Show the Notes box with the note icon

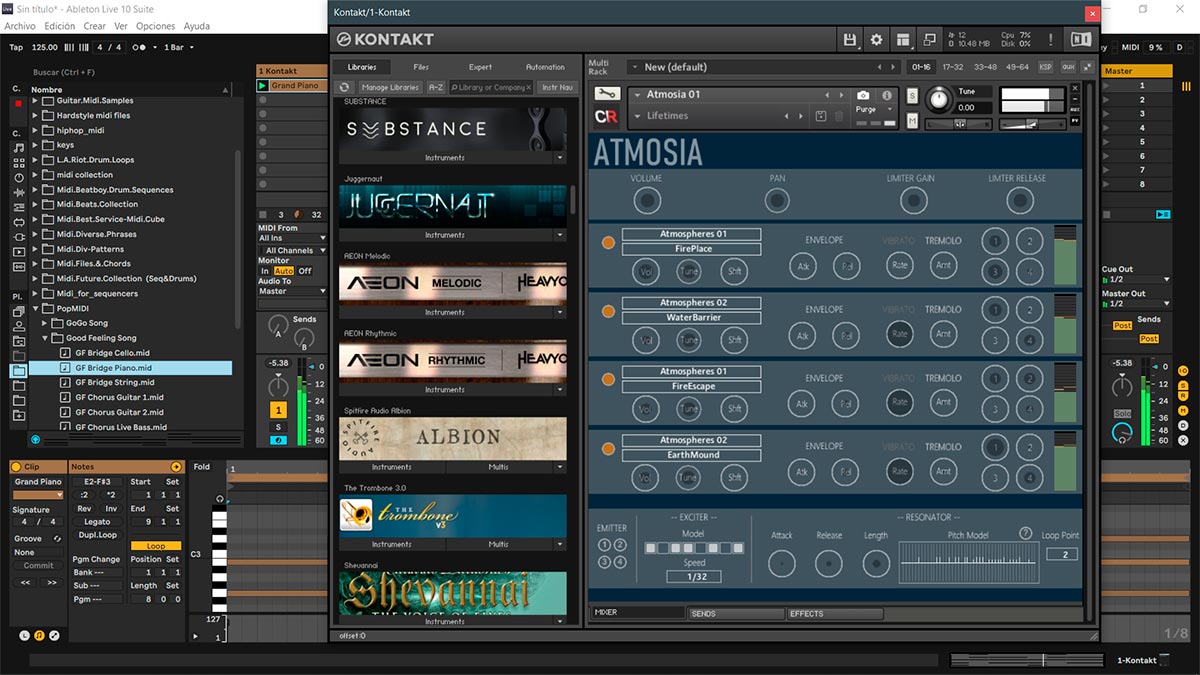click(39, 635)
